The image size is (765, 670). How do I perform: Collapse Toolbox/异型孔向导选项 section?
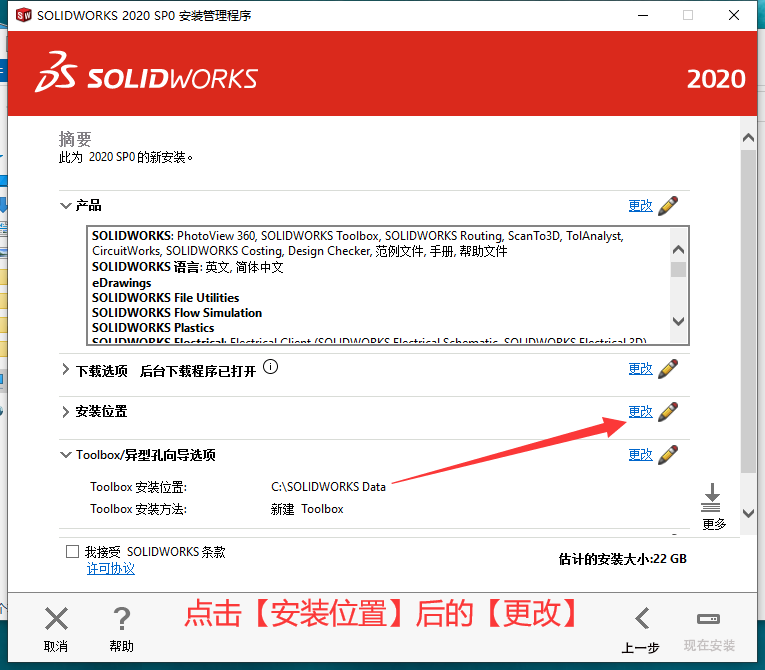coord(65,455)
